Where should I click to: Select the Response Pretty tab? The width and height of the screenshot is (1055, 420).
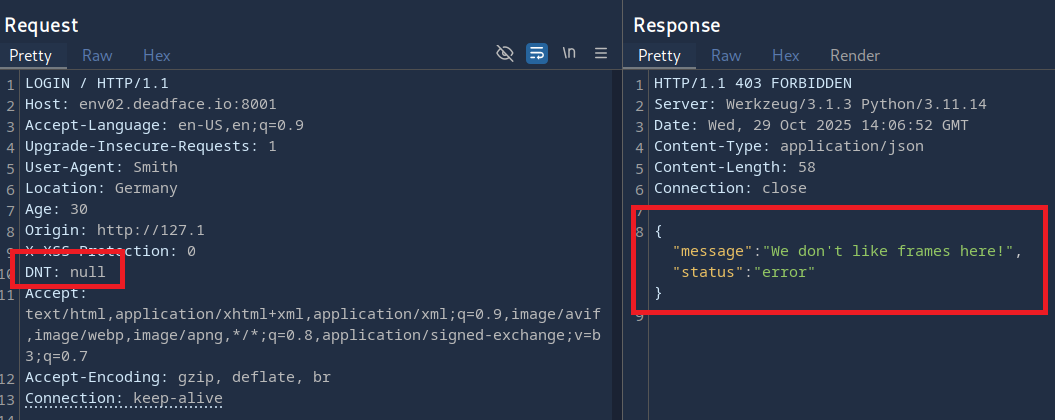point(659,56)
